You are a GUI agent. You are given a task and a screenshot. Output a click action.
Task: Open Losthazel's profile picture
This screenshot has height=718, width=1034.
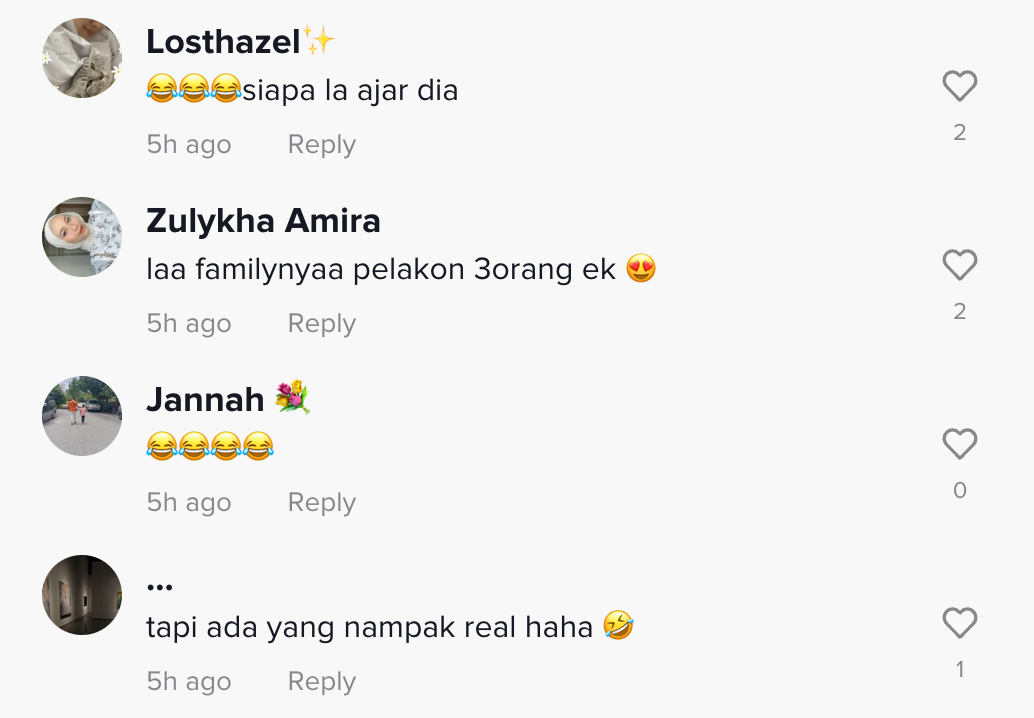point(82,58)
